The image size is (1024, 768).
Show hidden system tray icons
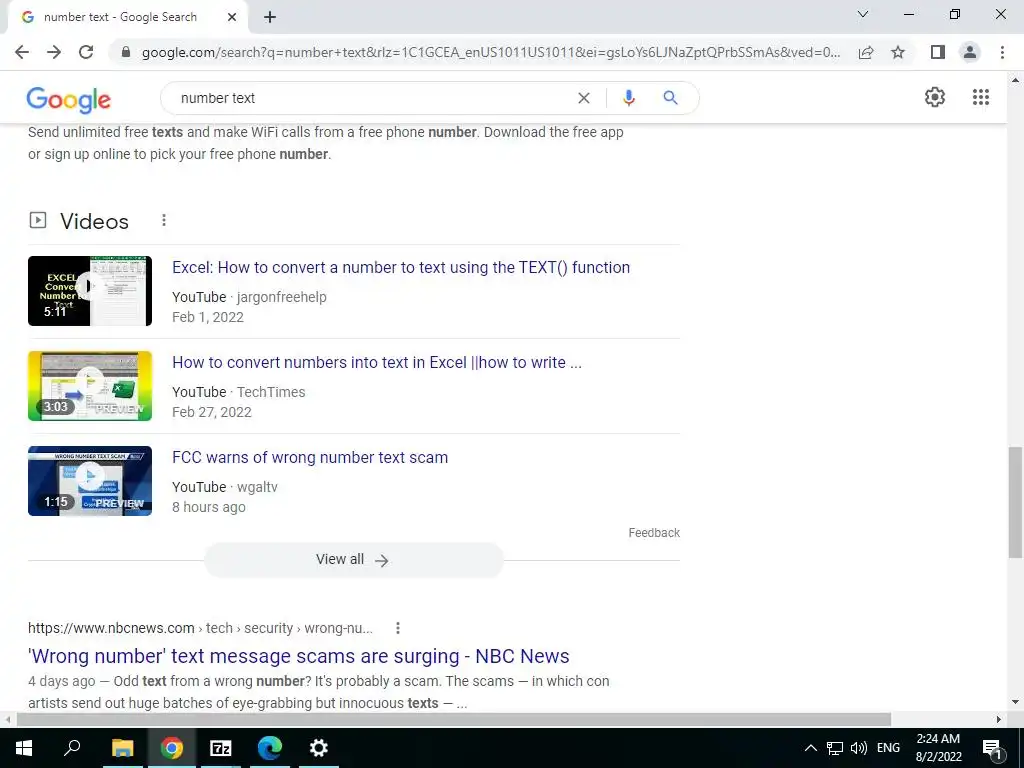(x=810, y=748)
